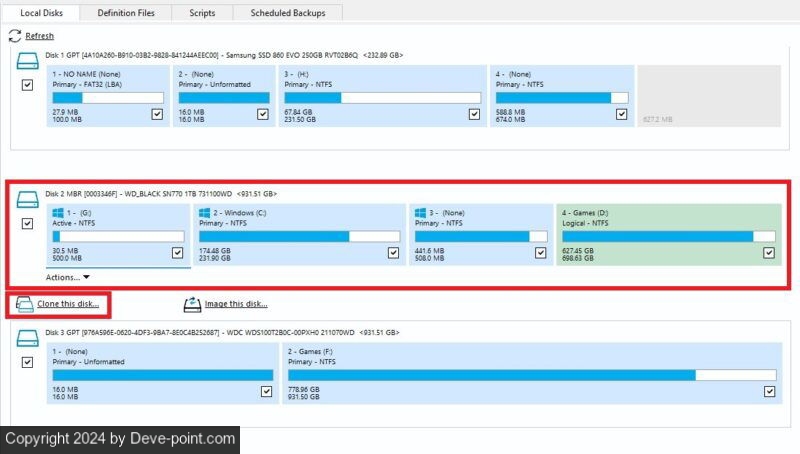The image size is (800, 454).
Task: Click the Clone this disk link
Action: click(x=68, y=303)
